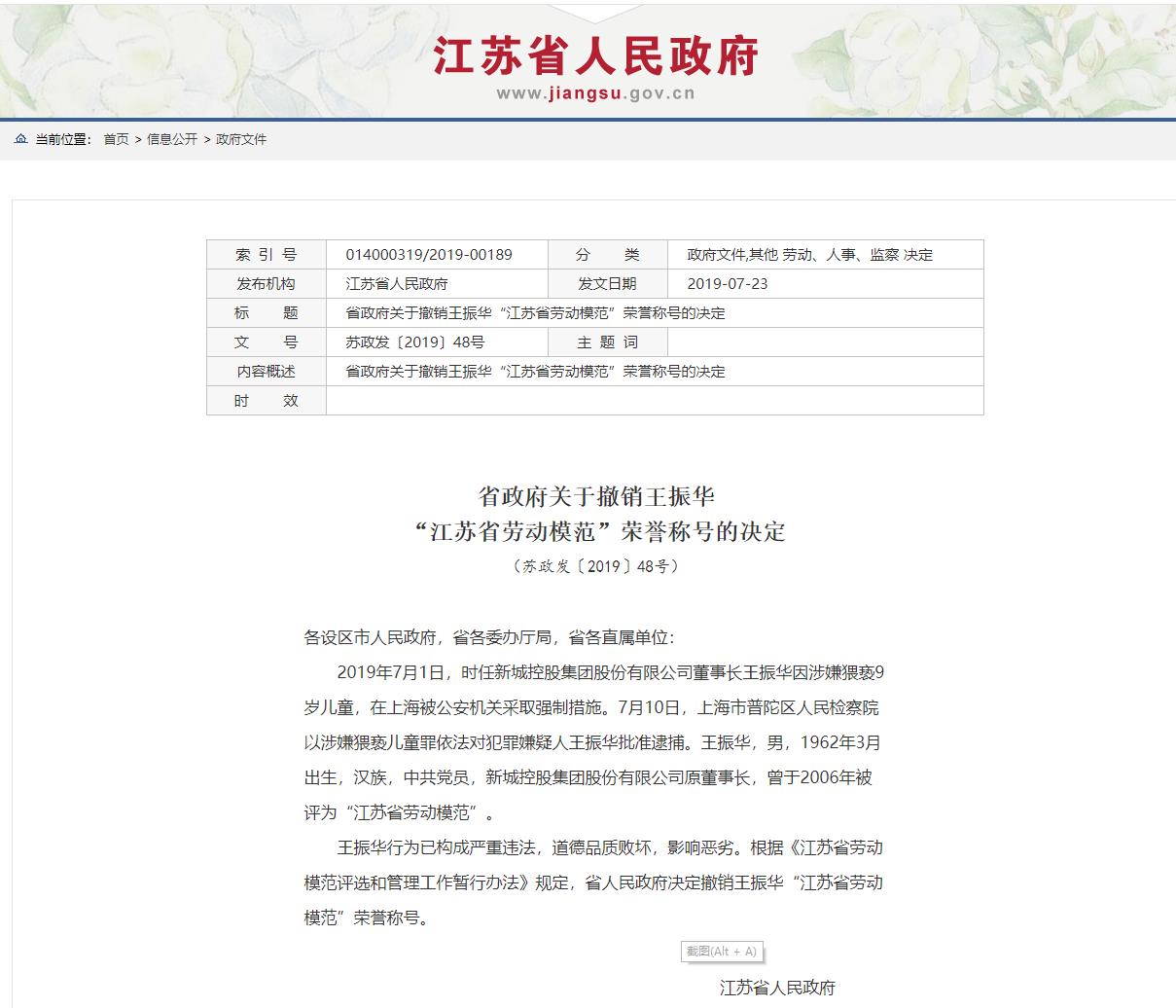The width and height of the screenshot is (1176, 1008).
Task: Click the www.jiangsu.gov.cn website address
Action: click(595, 94)
